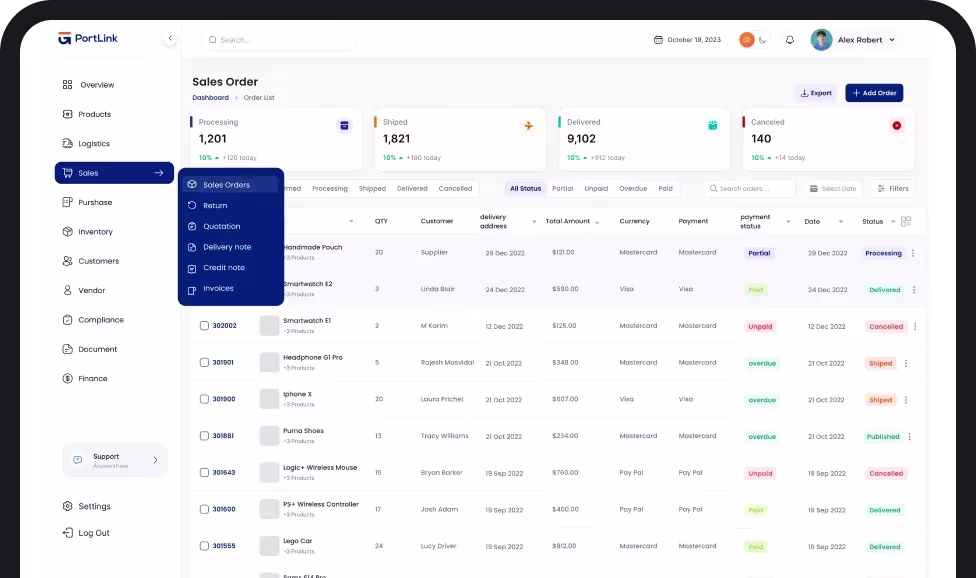This screenshot has height=578, width=976.
Task: Collapse the sidebar with the chevron button
Action: 170,39
